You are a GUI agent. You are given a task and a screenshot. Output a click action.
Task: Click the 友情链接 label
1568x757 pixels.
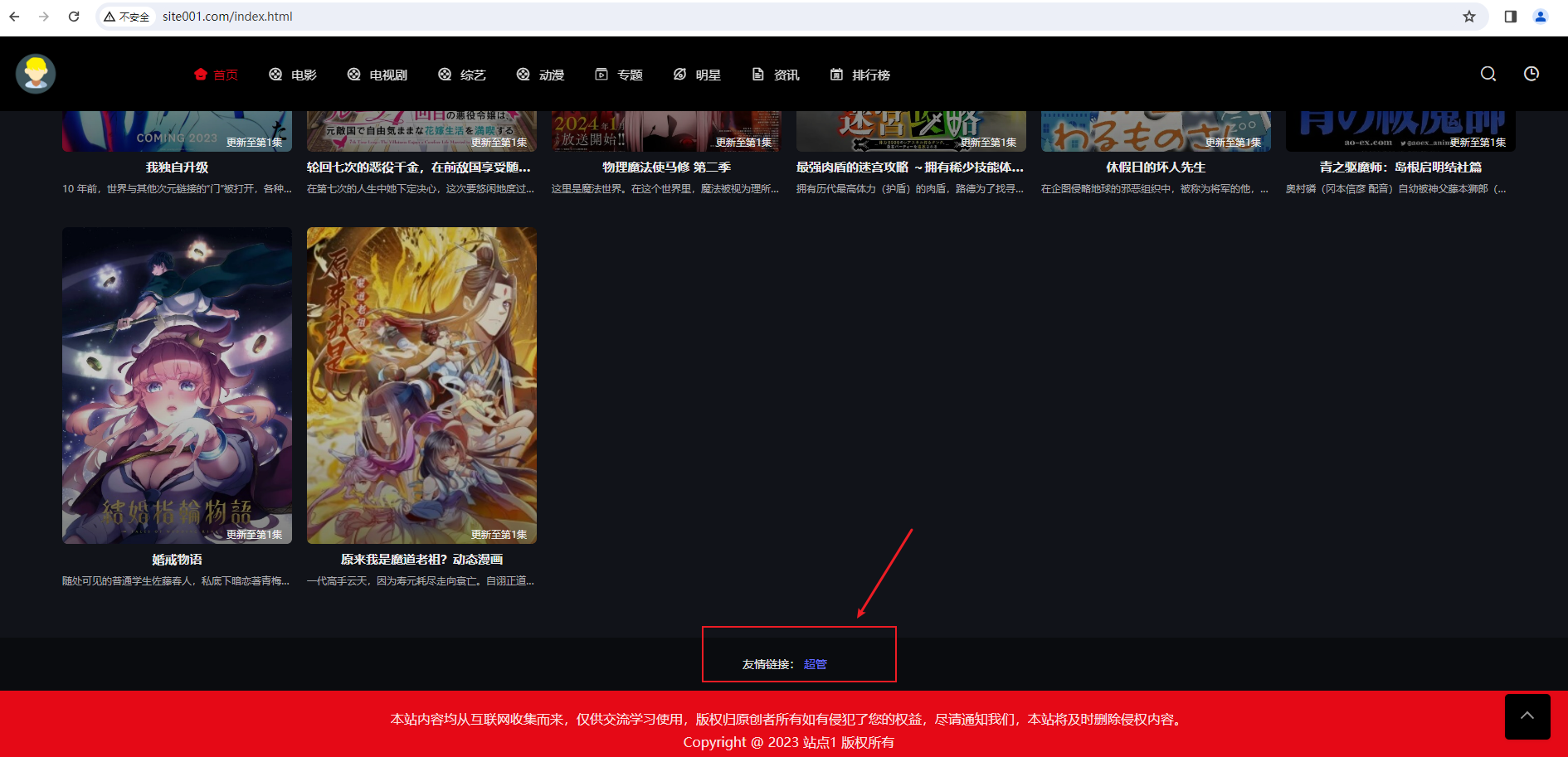(767, 664)
